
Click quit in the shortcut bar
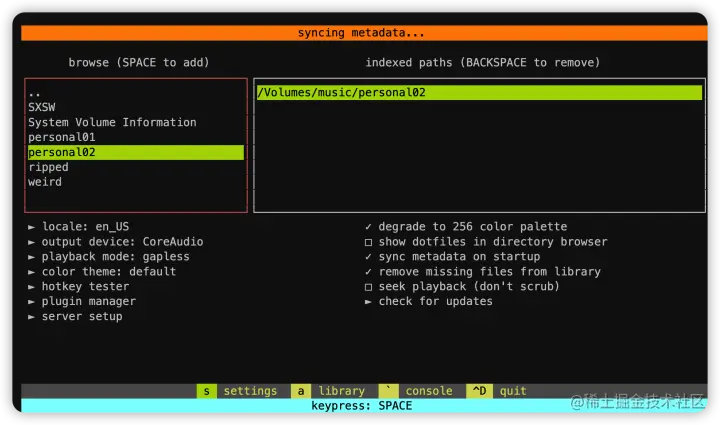click(x=513, y=391)
